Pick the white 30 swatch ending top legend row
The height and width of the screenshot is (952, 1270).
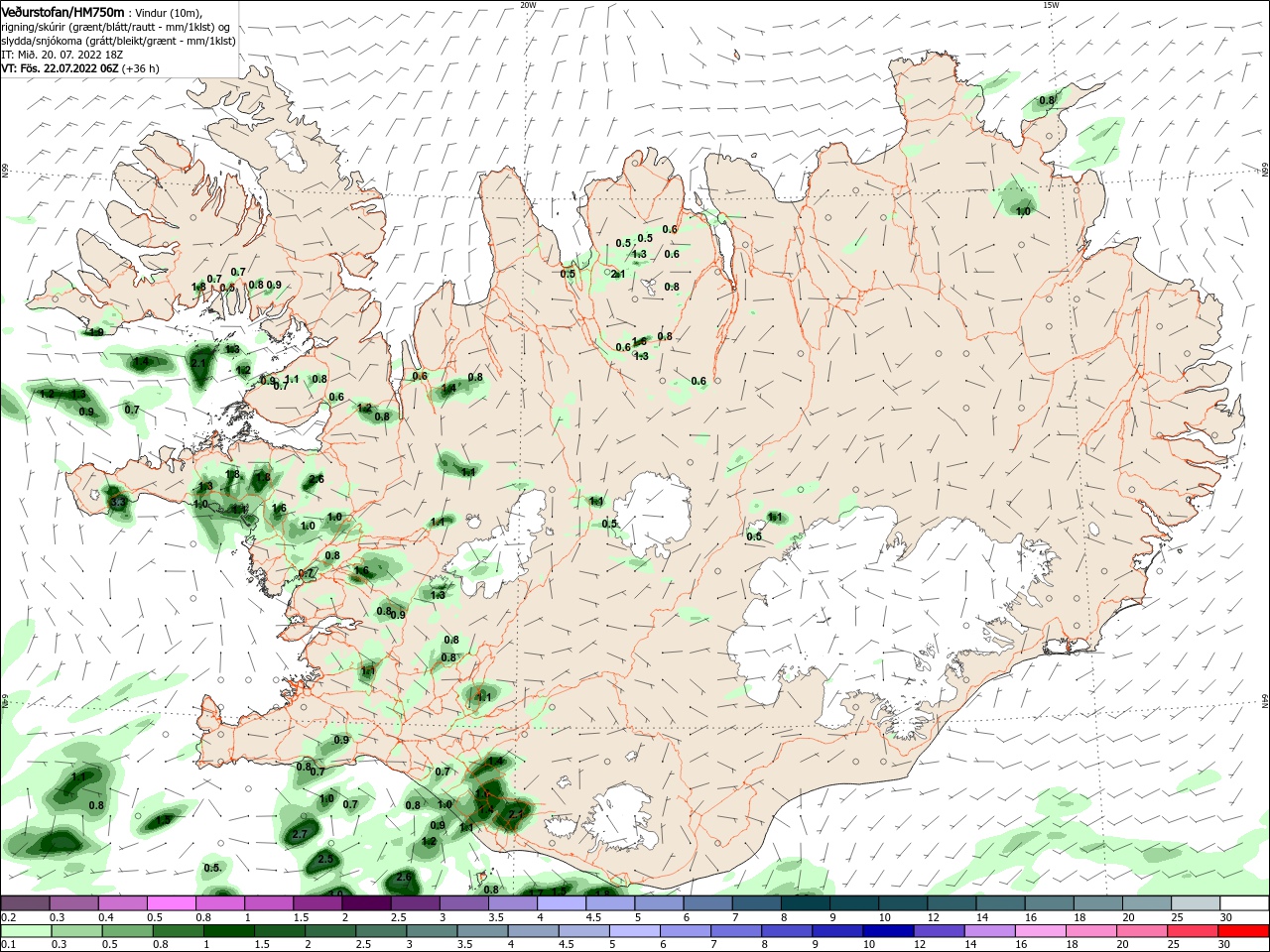tap(1244, 903)
